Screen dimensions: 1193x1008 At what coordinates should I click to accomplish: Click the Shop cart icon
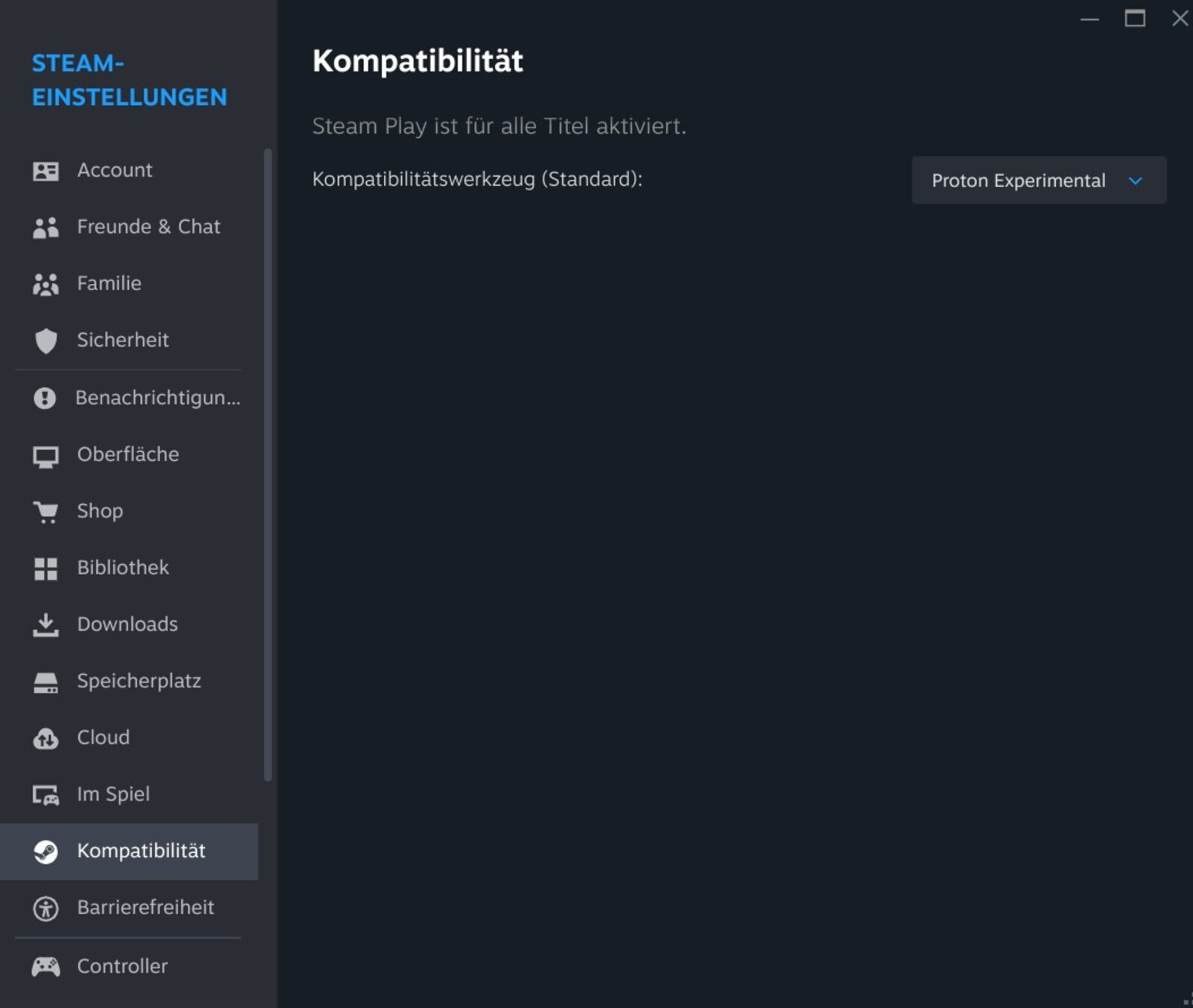point(45,512)
